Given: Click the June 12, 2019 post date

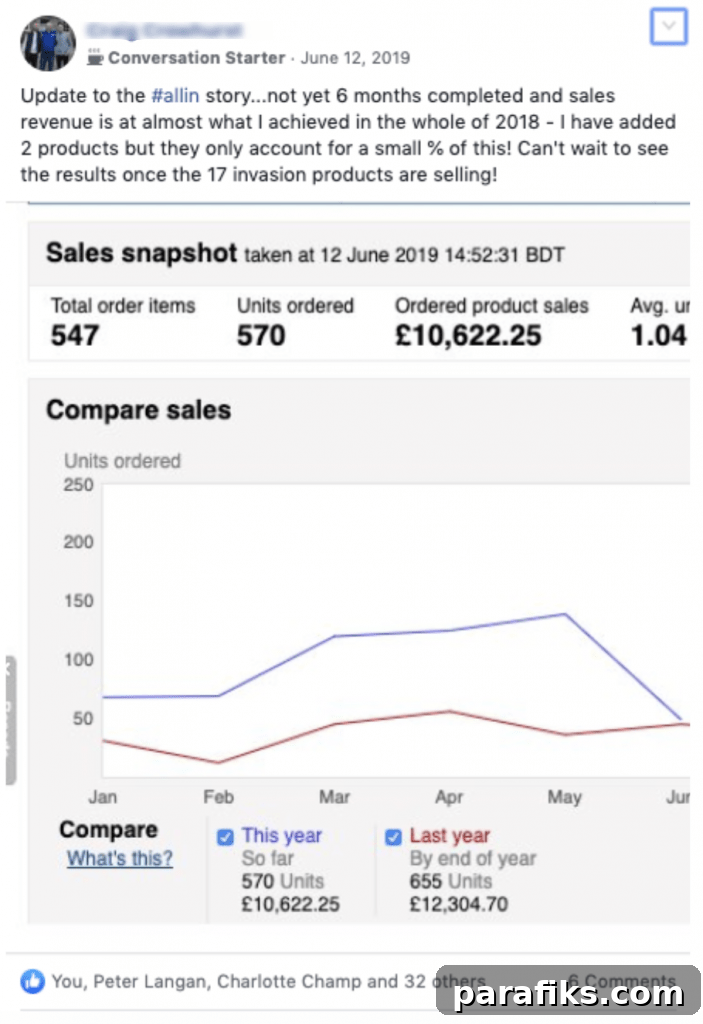Looking at the screenshot, I should click(x=355, y=58).
